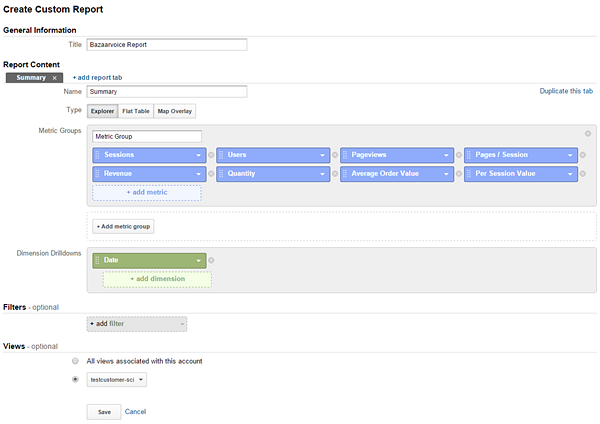This screenshot has width=600, height=424.
Task: Choose the Explorer report type
Action: click(x=103, y=111)
